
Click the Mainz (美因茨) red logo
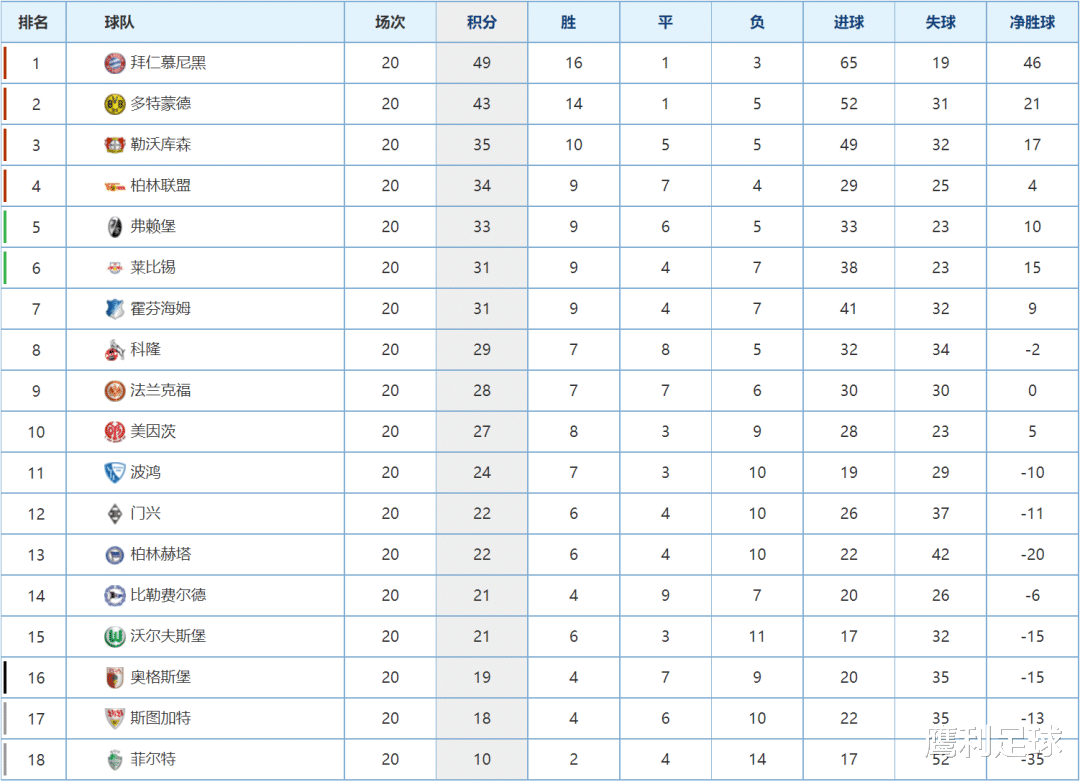pyautogui.click(x=114, y=432)
